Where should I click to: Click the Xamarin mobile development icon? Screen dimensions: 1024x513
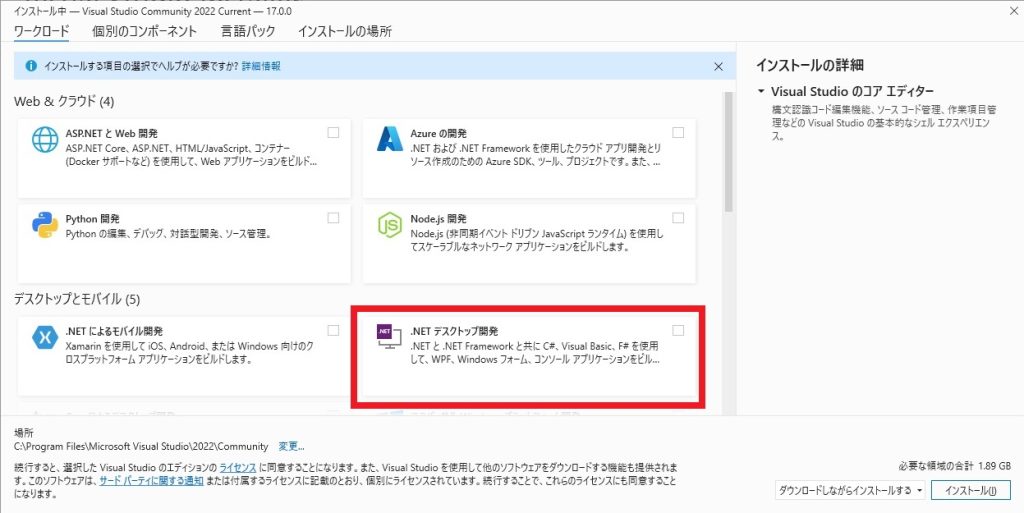coord(45,337)
